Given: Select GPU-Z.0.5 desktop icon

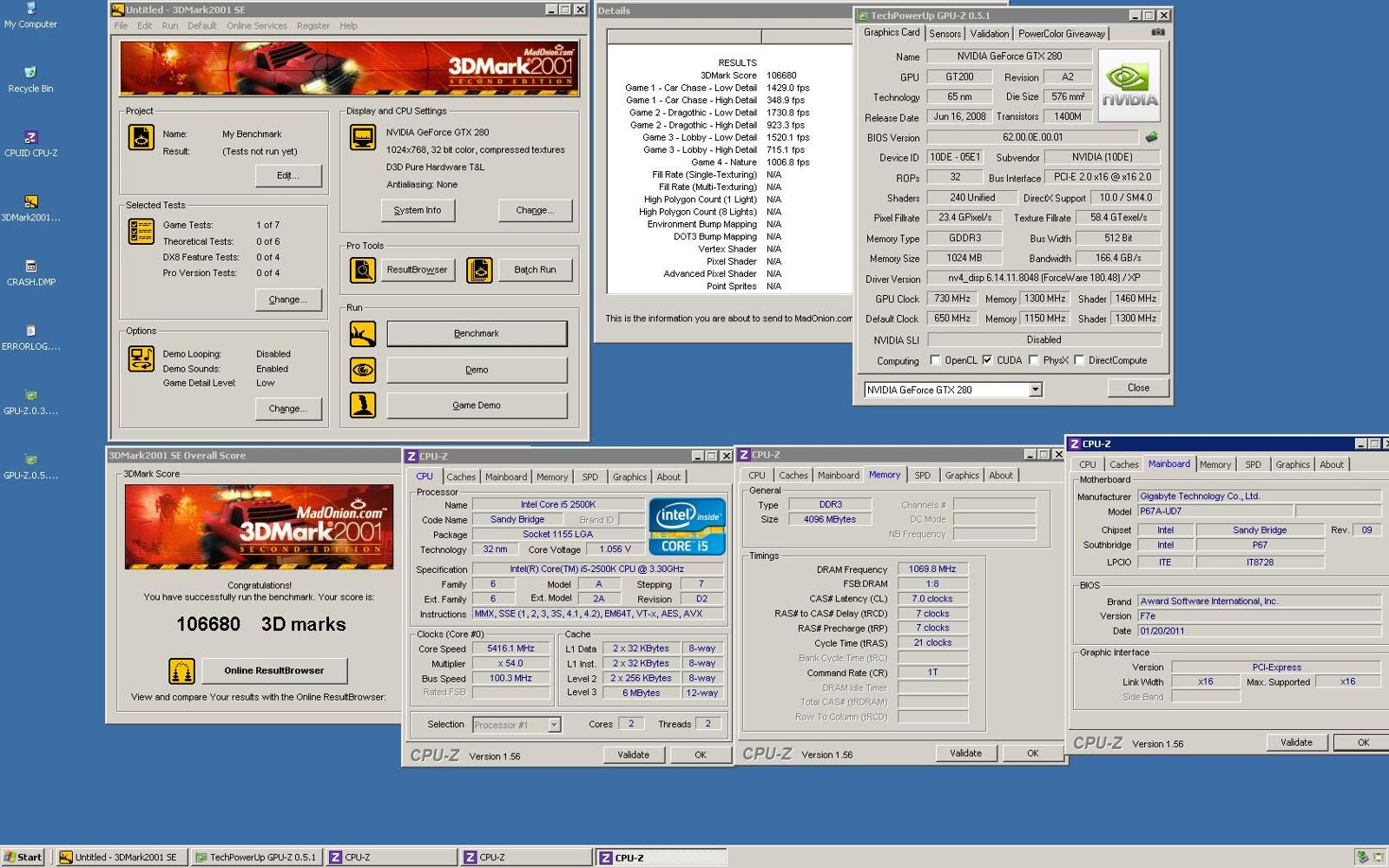Looking at the screenshot, I should point(30,466).
